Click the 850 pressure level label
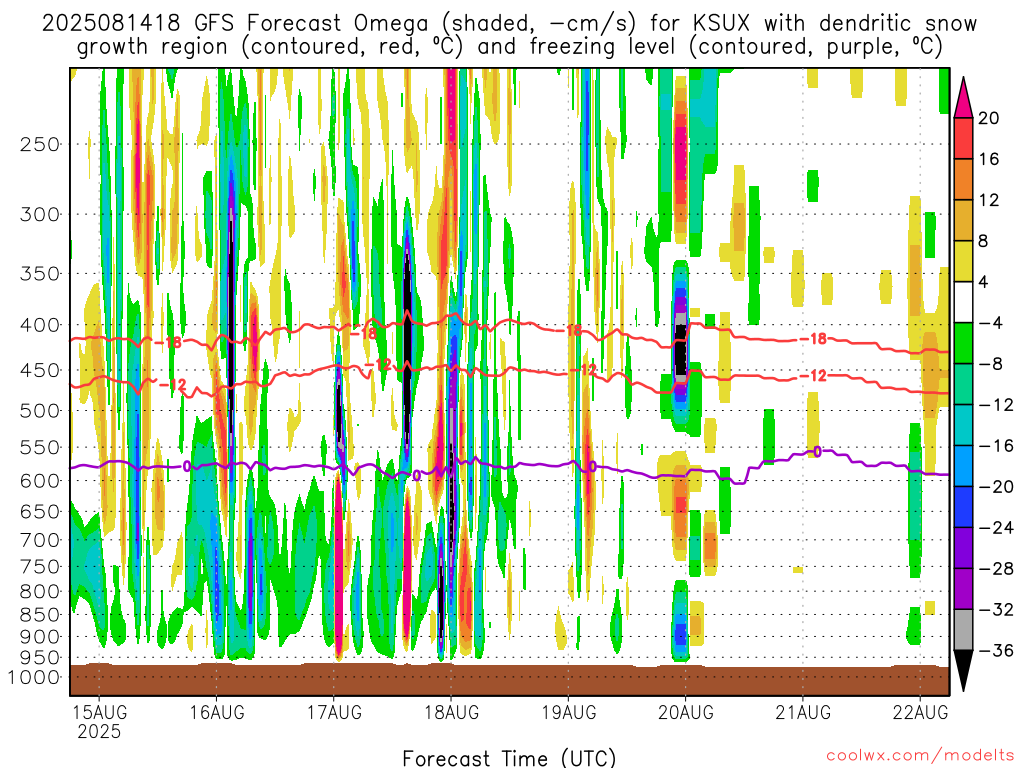Screen dimensions: 1024x768 point(40,615)
